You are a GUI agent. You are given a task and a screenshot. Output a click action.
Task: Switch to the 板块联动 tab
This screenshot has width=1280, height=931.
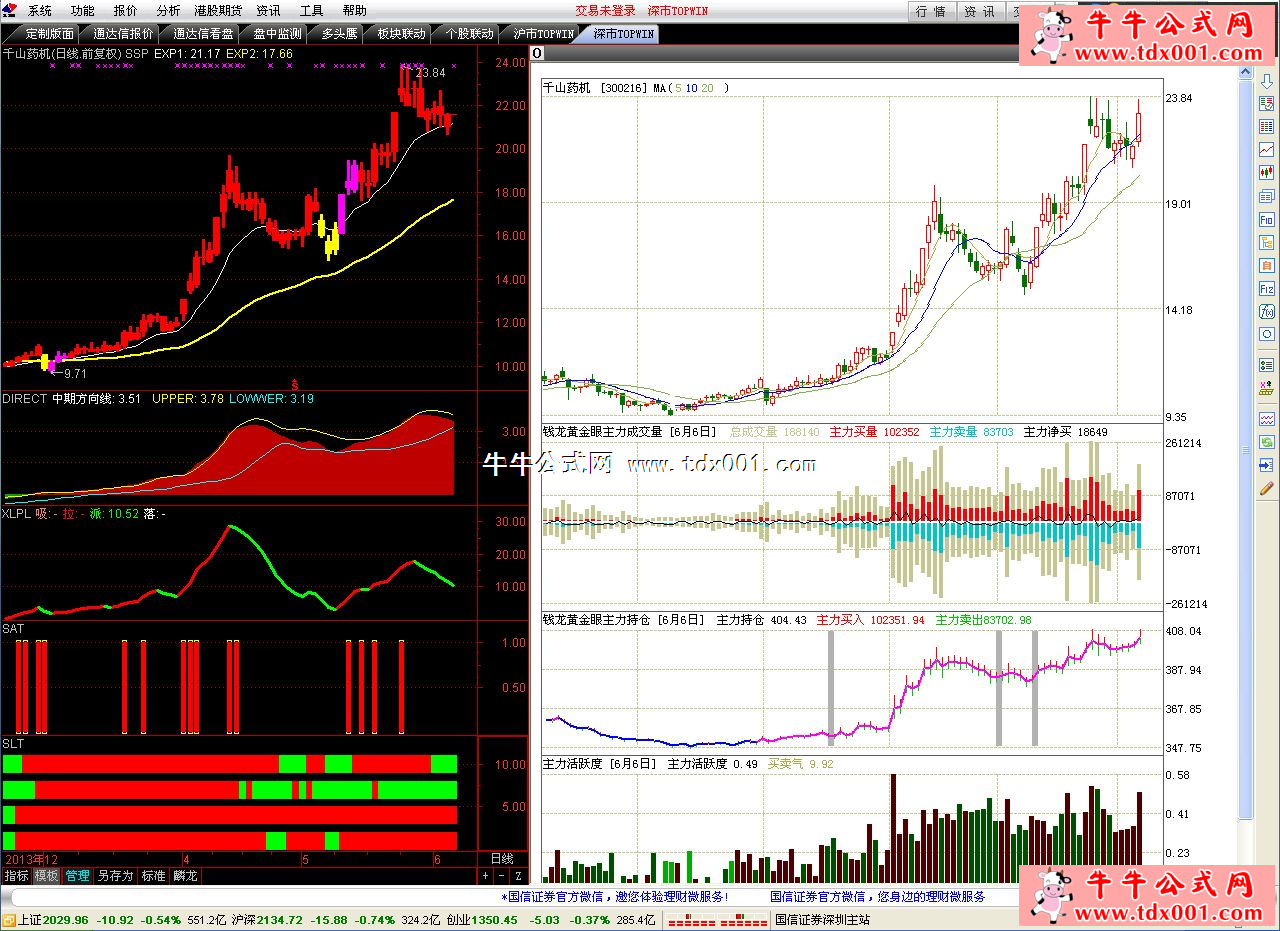point(400,33)
